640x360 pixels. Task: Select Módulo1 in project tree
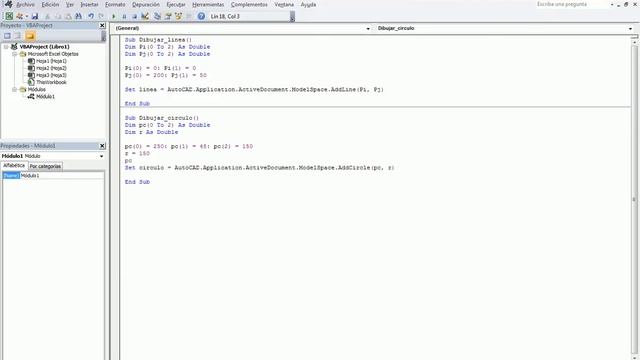(45, 97)
